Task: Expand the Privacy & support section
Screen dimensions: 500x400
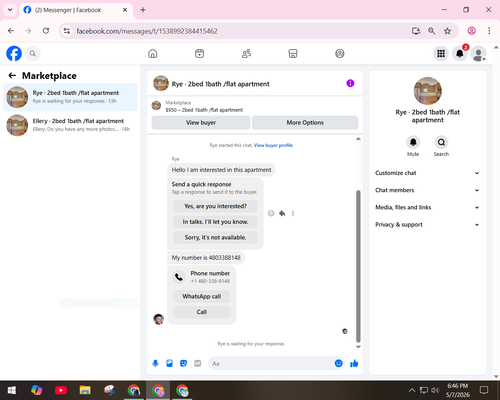Action: click(x=427, y=225)
